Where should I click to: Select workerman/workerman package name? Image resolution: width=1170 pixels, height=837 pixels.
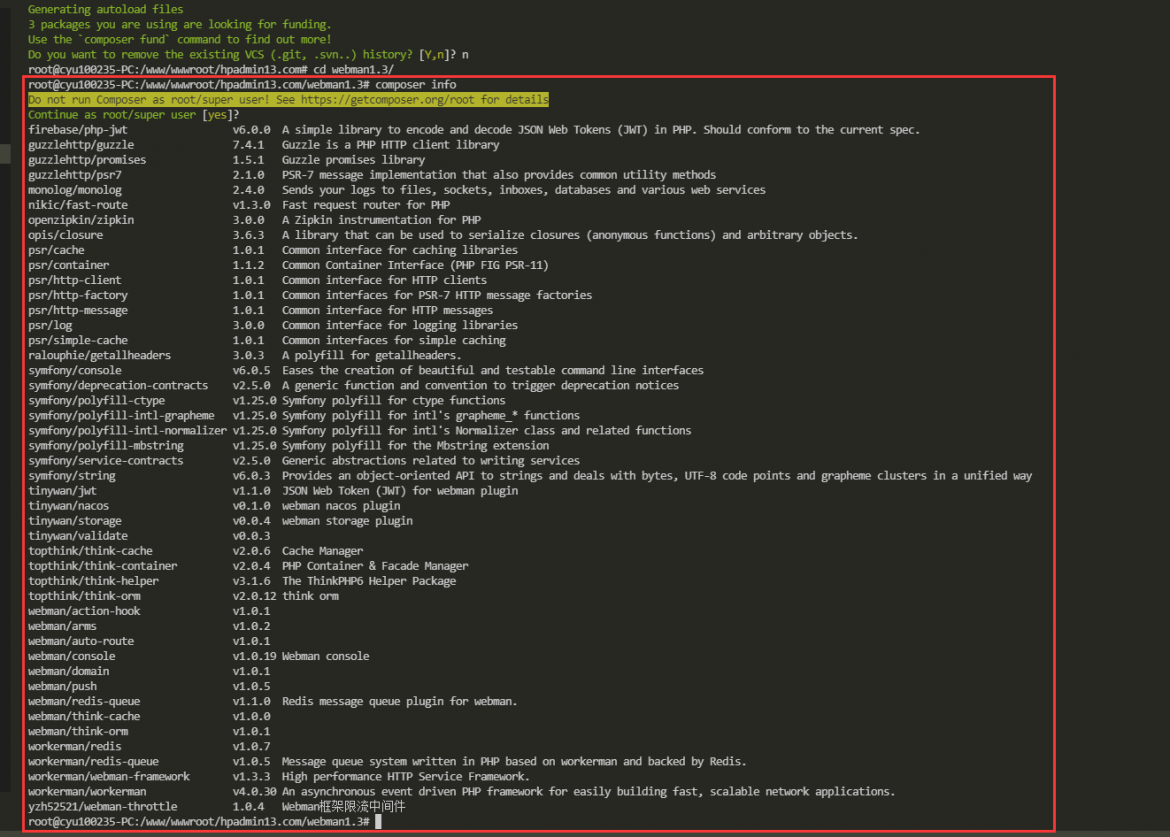click(87, 791)
